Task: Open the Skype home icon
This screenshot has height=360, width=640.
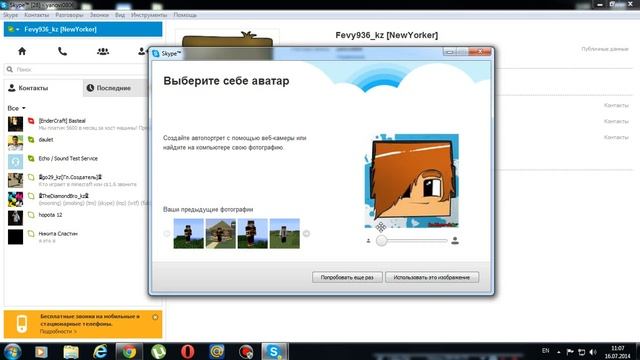Action: click(22, 51)
